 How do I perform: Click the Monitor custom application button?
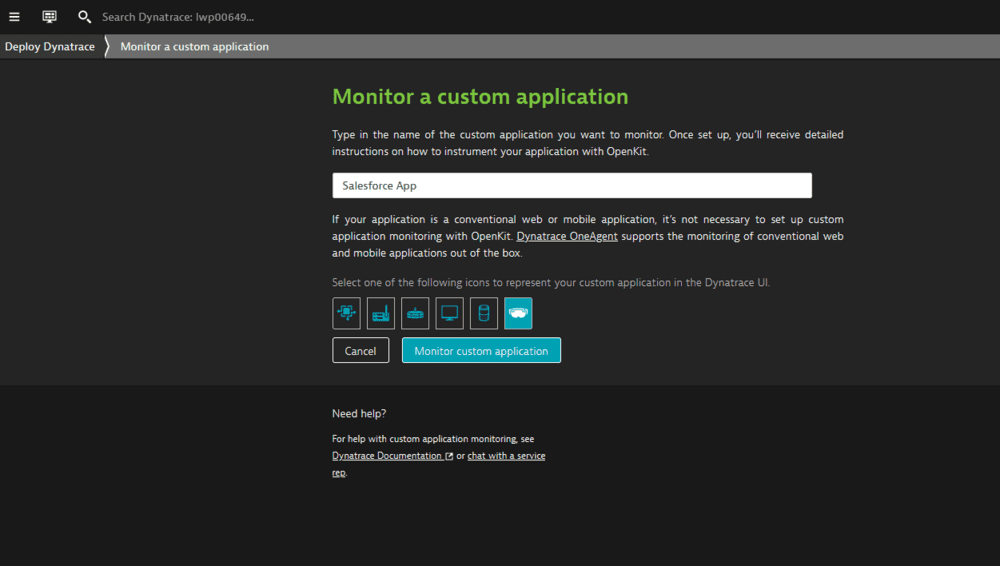pos(481,351)
